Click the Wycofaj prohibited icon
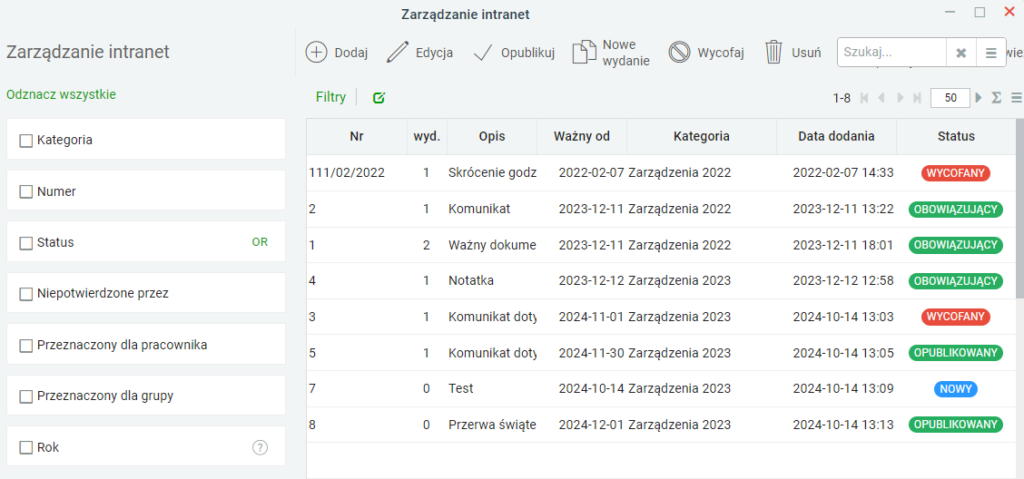The height and width of the screenshot is (479, 1024). coord(679,52)
